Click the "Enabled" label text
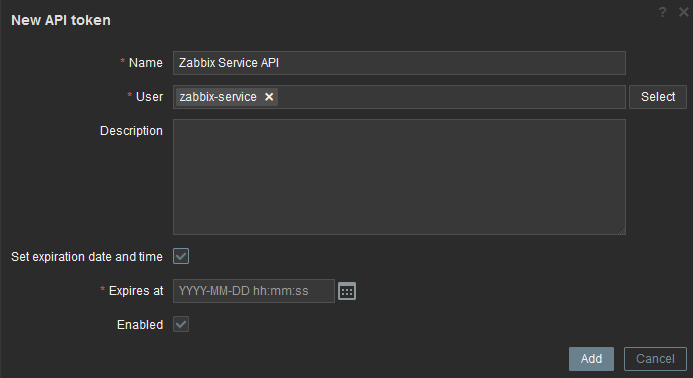Screen dimensions: 693x378 pos(140,325)
